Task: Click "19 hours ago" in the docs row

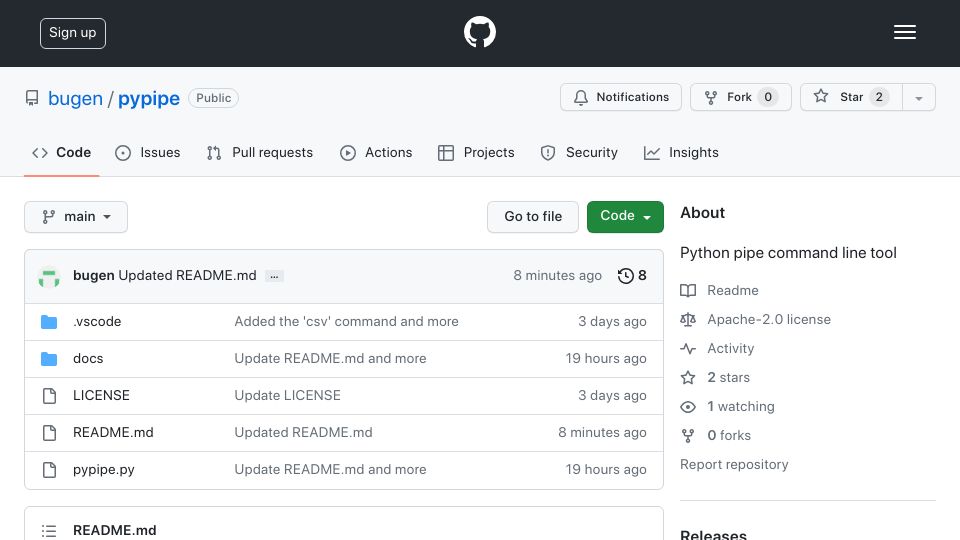Action: coord(606,359)
